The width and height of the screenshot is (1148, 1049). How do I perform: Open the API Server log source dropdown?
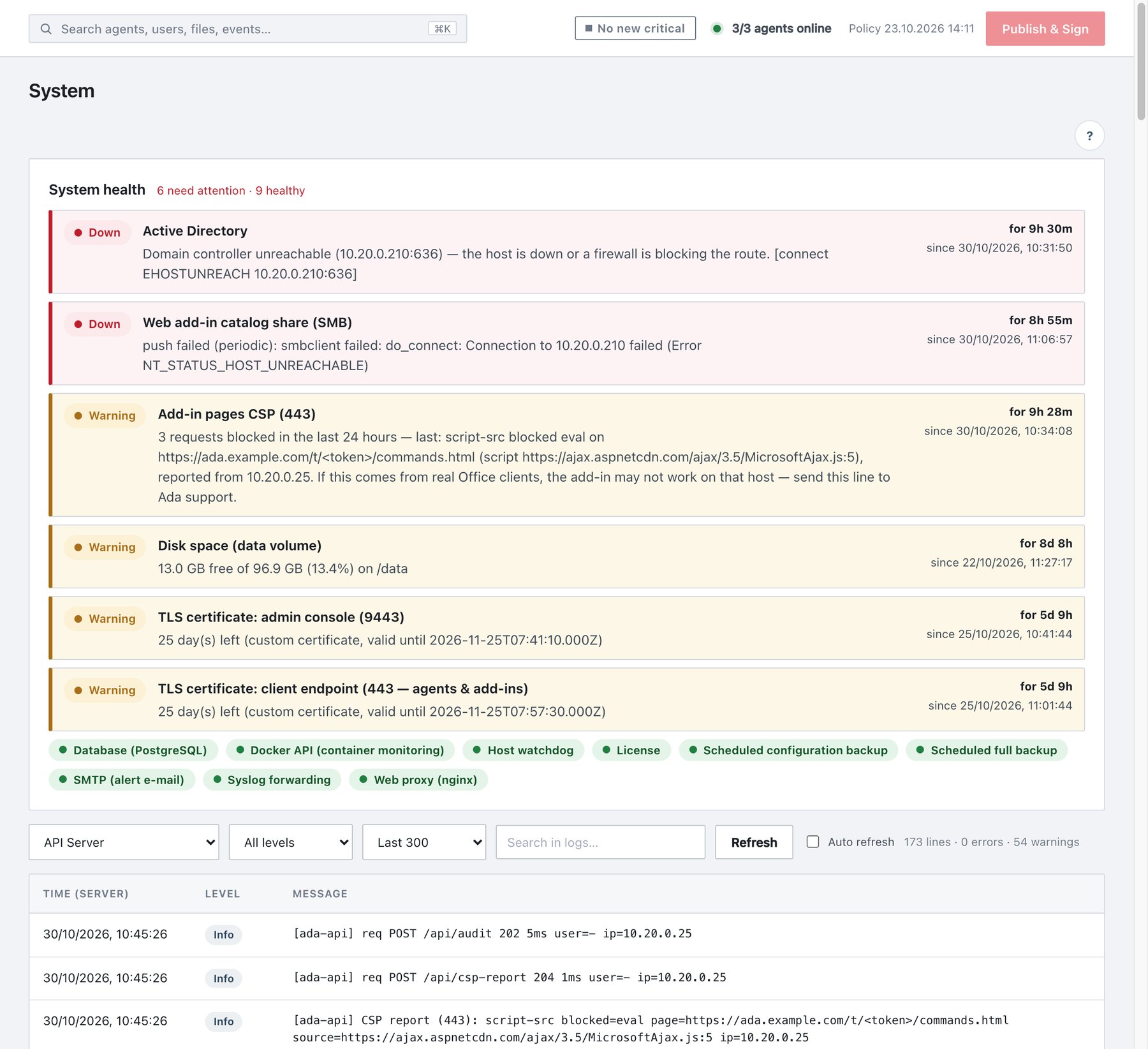(x=124, y=842)
